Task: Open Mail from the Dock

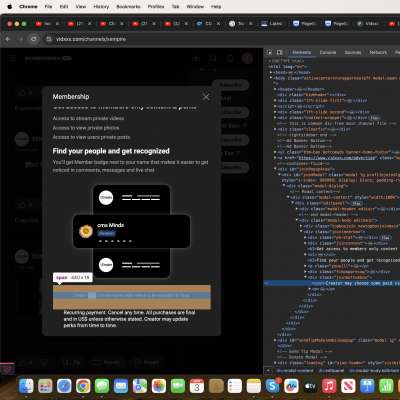Action: tap(121, 386)
